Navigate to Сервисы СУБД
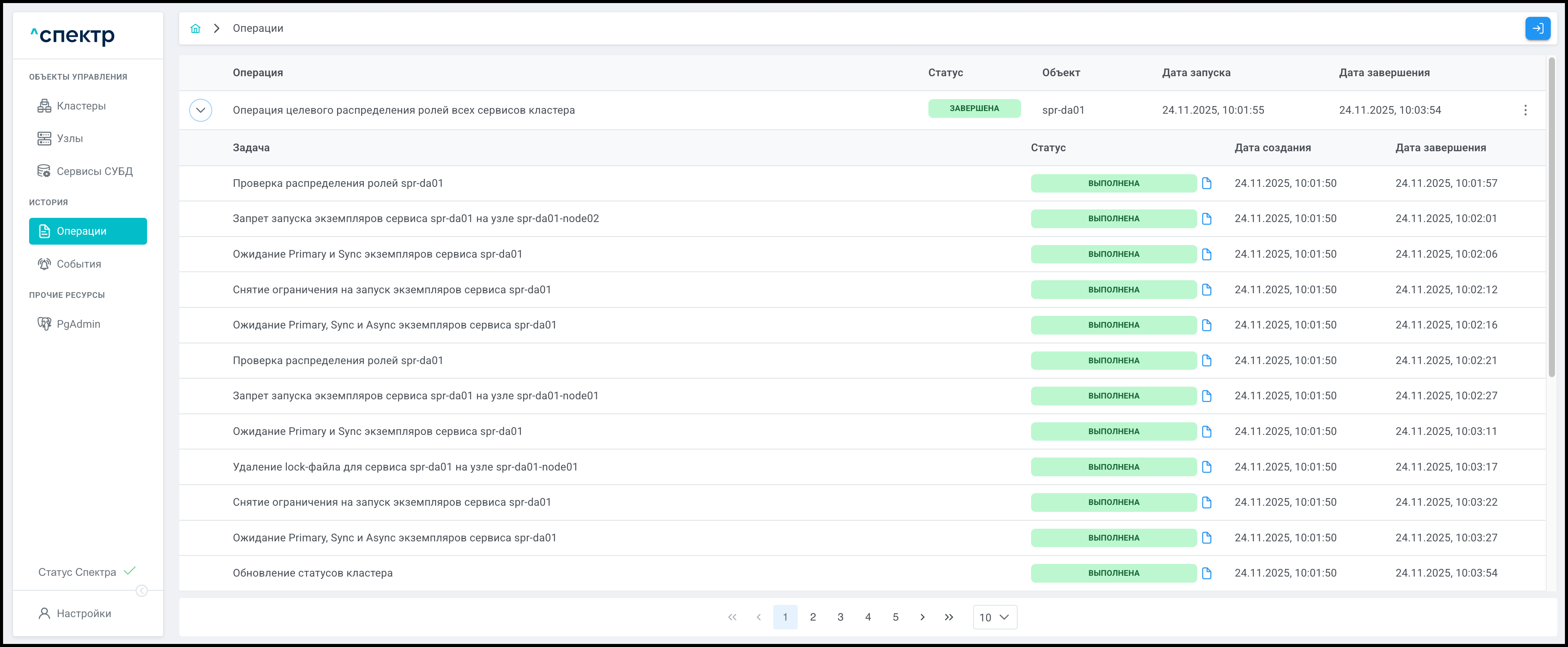1568x647 pixels. pyautogui.click(x=94, y=172)
